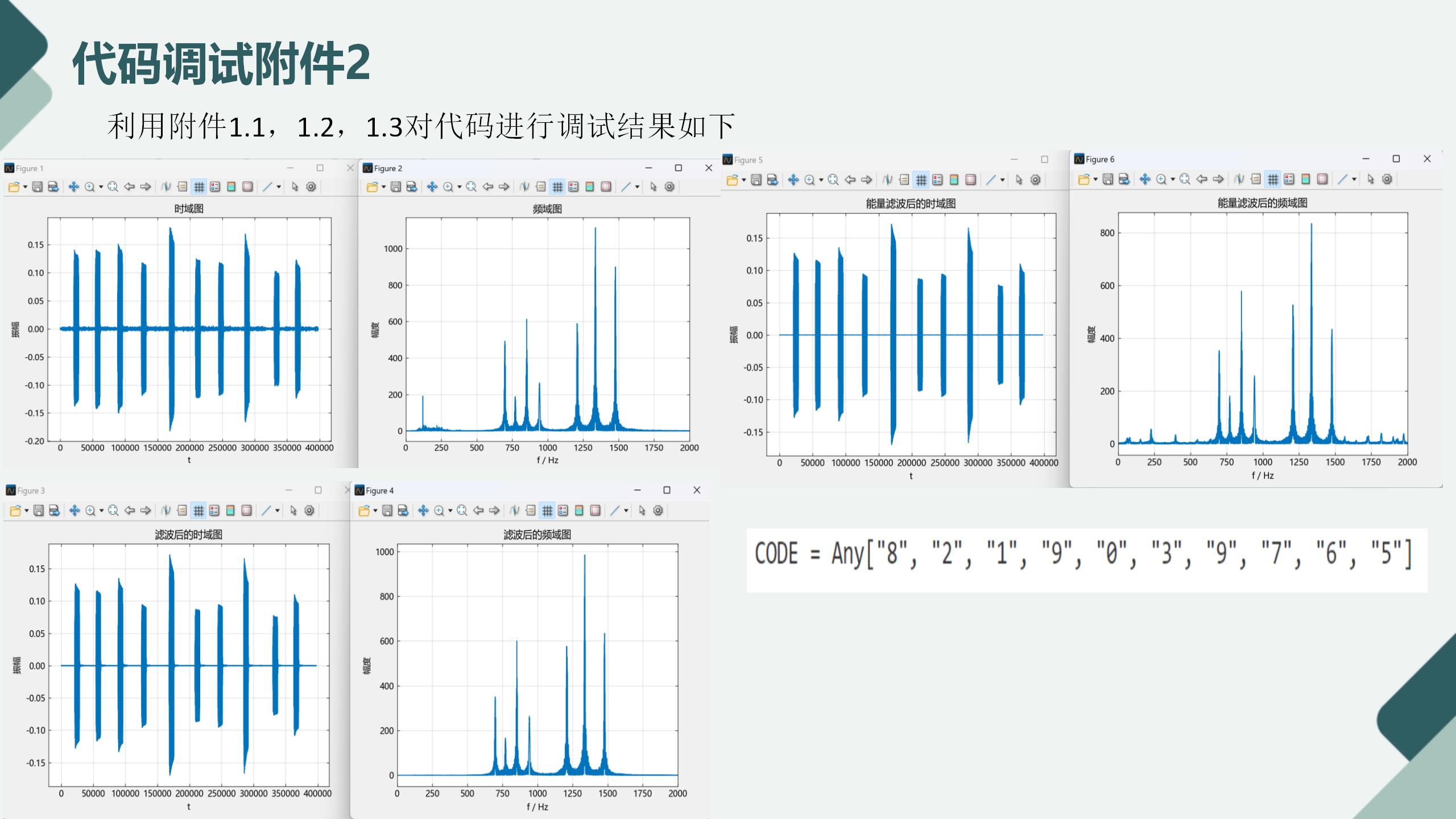Toggle the grid button in Figure 5
Viewport: 1456px width, 819px height.
921,180
